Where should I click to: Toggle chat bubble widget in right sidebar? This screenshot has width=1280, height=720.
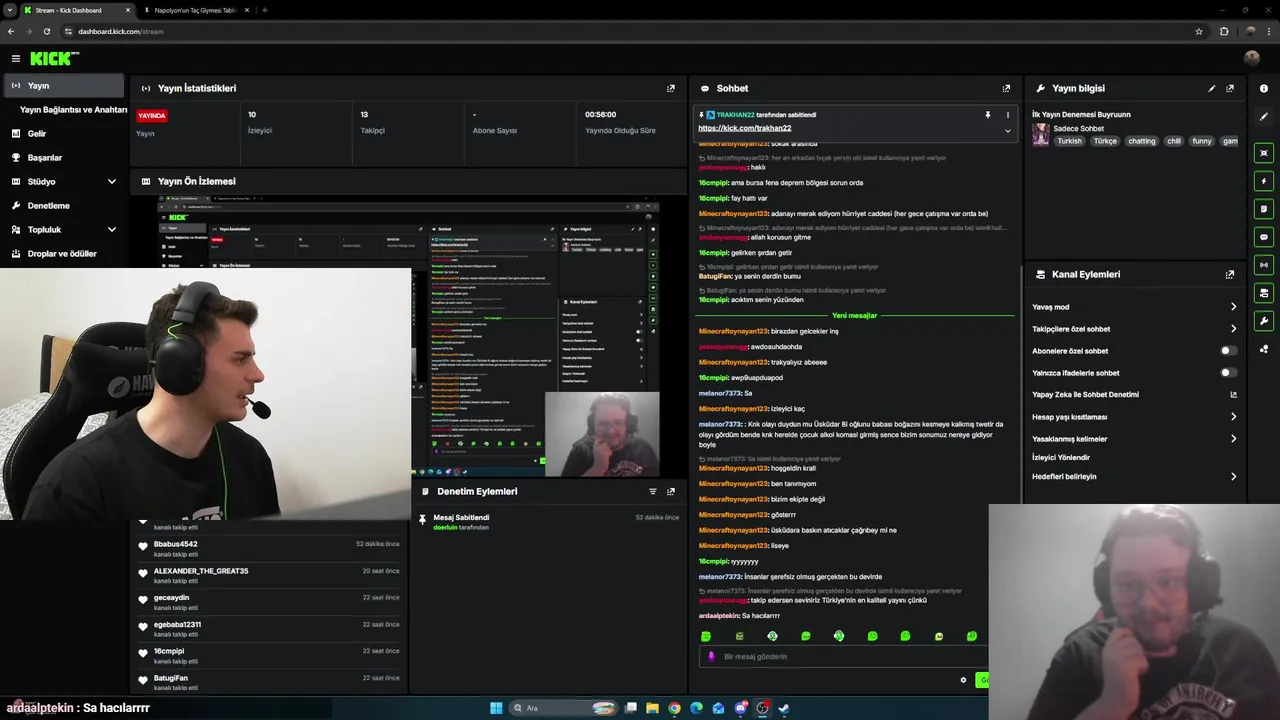tap(1264, 237)
